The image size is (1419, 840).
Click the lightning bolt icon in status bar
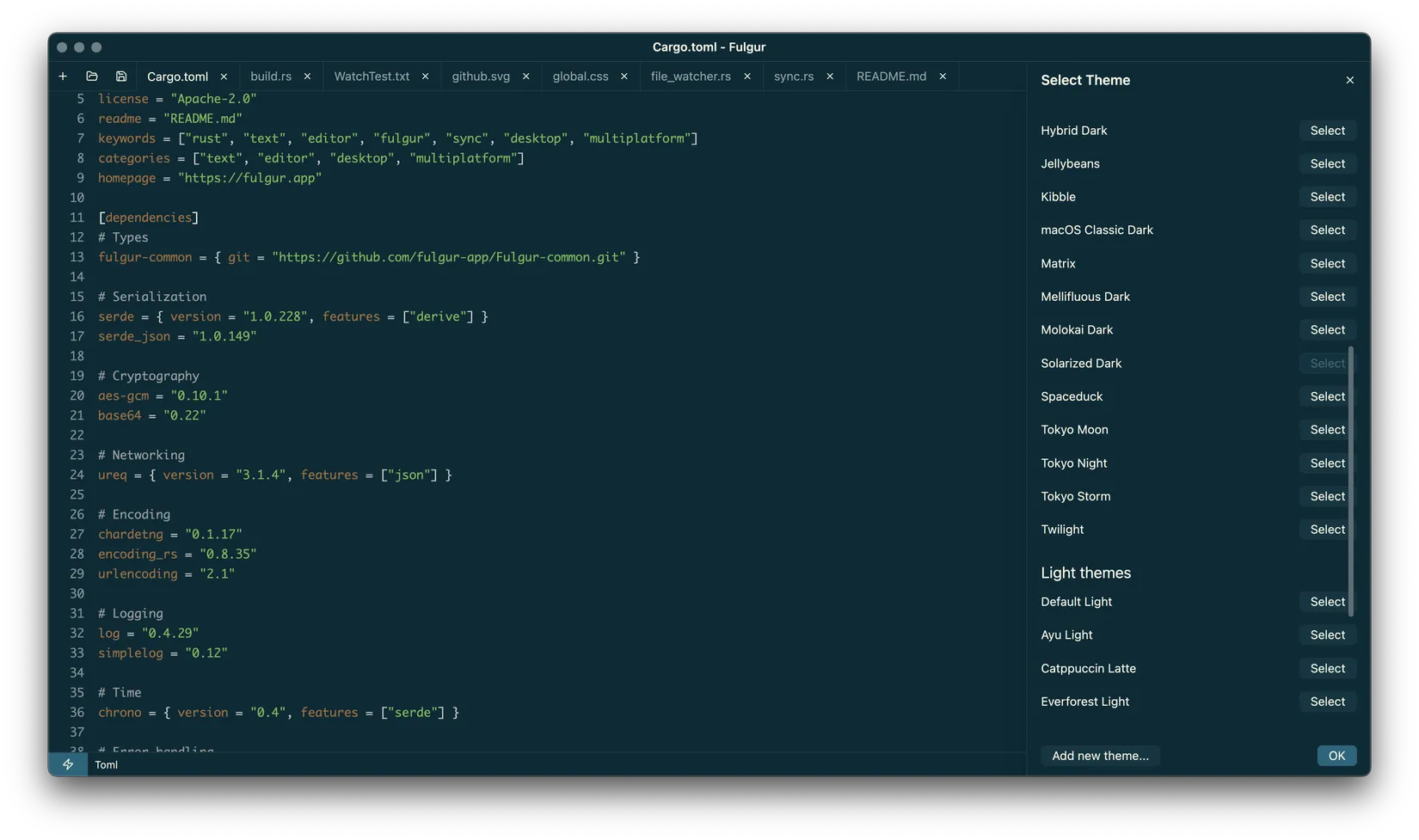68,763
